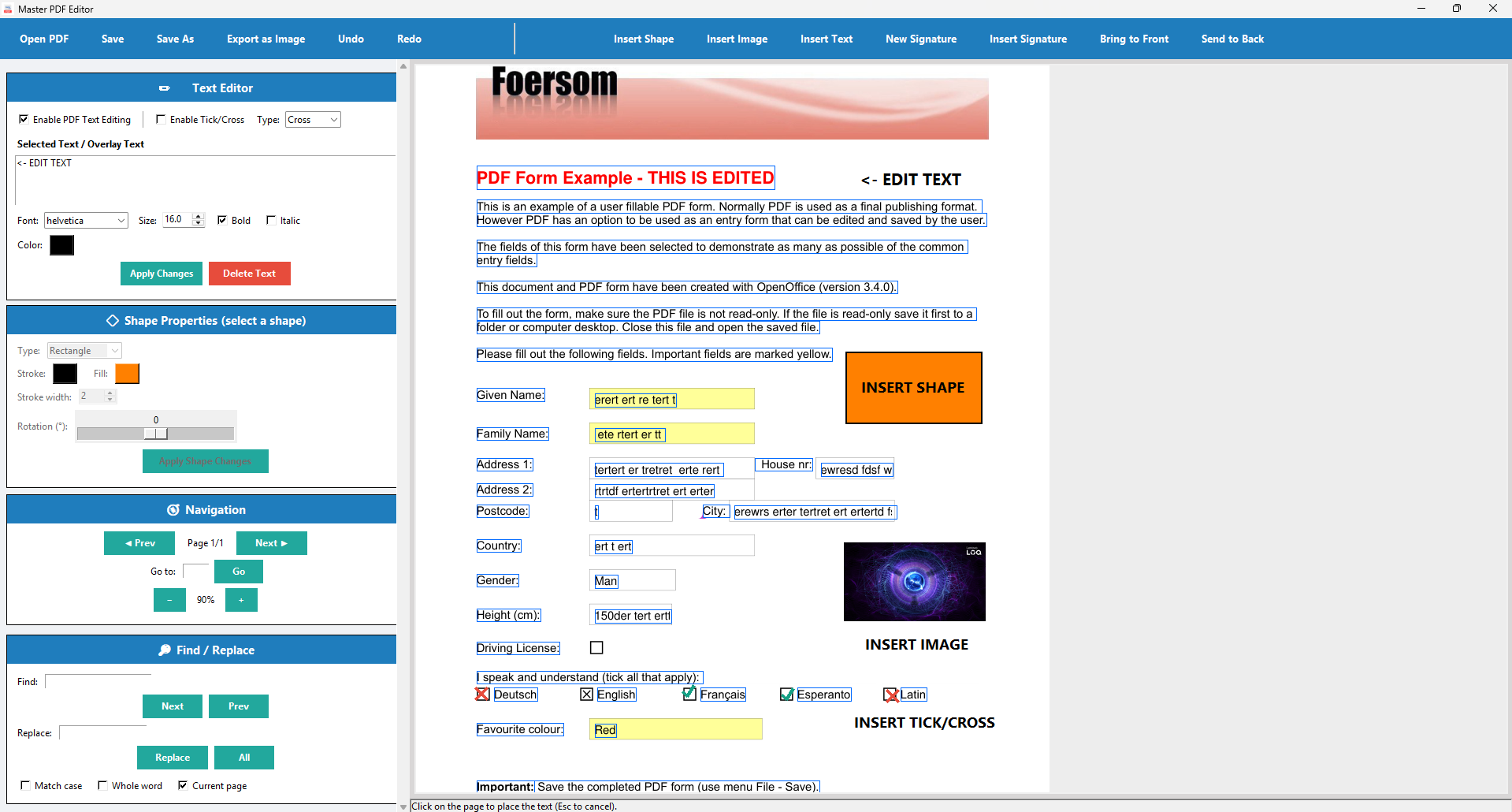Choose Export as Image
The image size is (1512, 812).
266,39
